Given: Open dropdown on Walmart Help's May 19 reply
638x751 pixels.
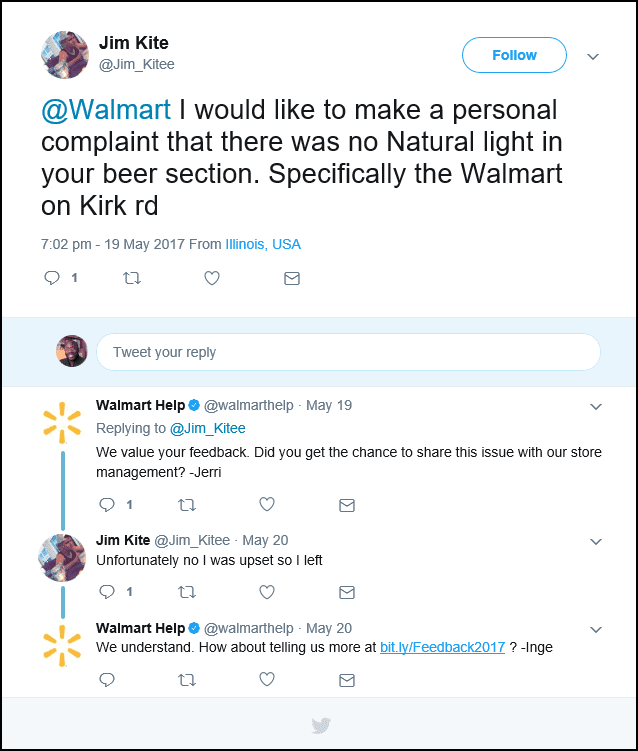Looking at the screenshot, I should tap(596, 406).
